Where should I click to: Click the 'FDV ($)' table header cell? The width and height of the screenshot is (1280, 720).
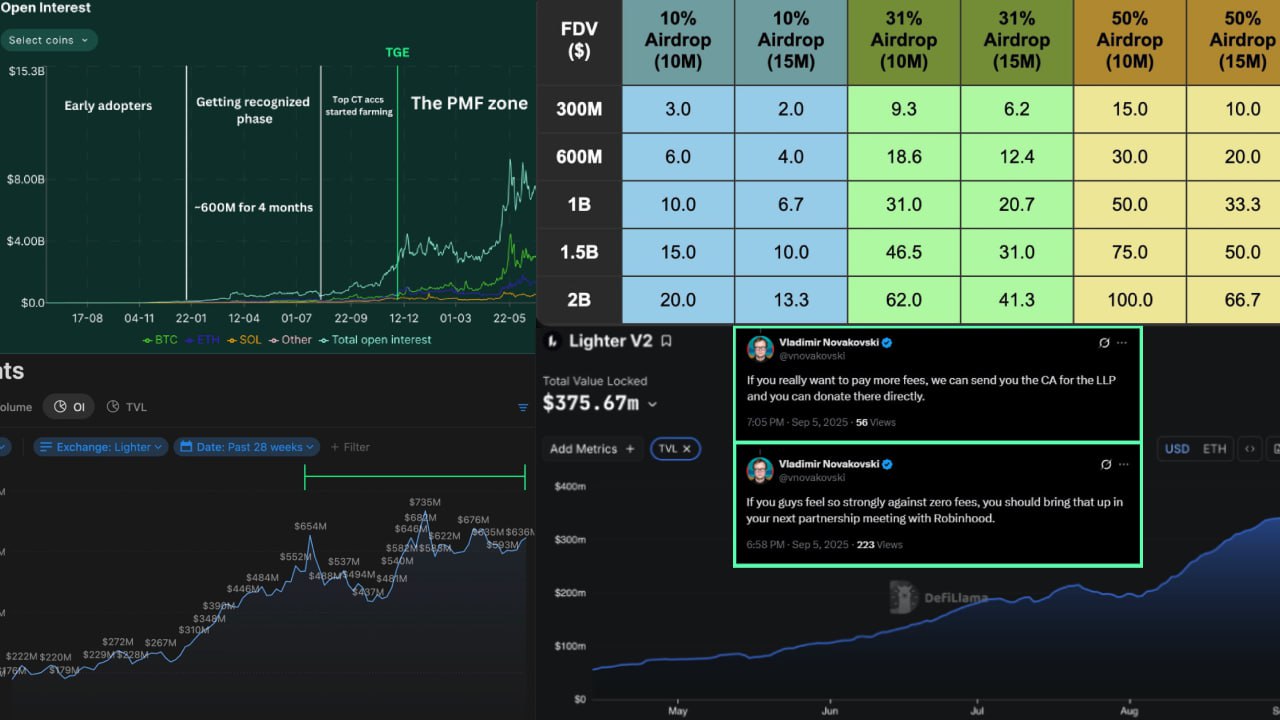579,41
